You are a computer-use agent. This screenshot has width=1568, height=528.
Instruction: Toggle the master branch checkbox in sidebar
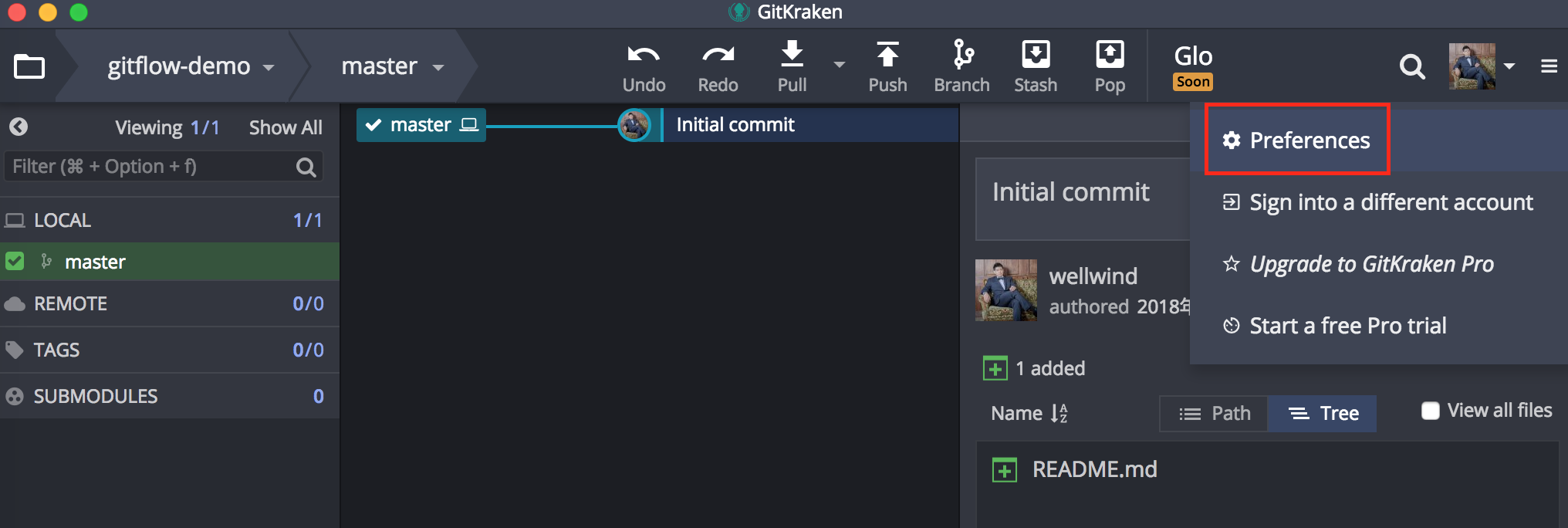coord(15,262)
